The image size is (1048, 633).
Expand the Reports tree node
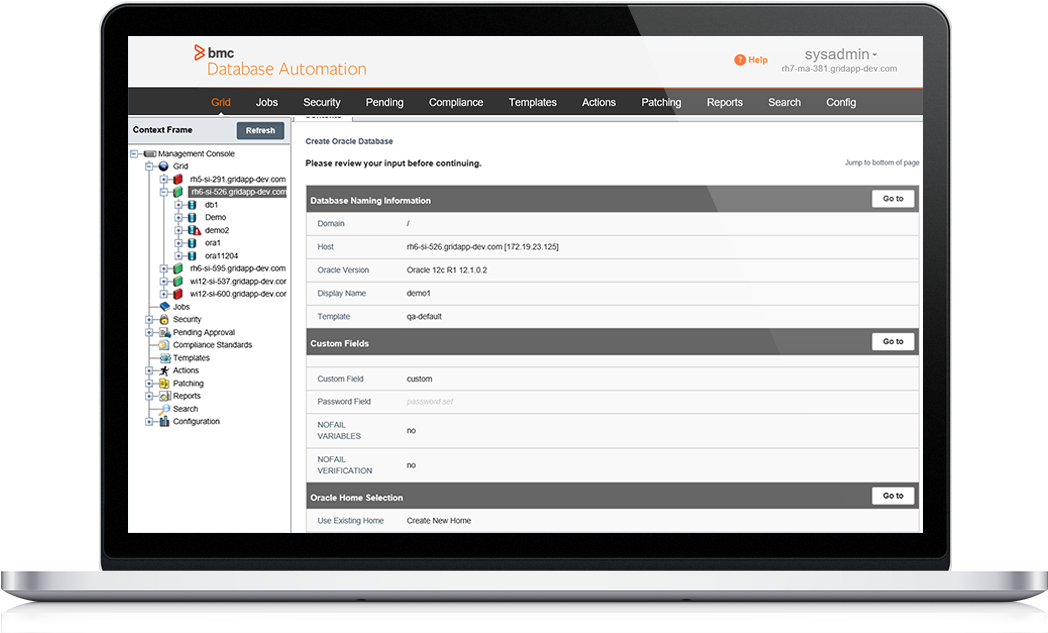coord(149,396)
